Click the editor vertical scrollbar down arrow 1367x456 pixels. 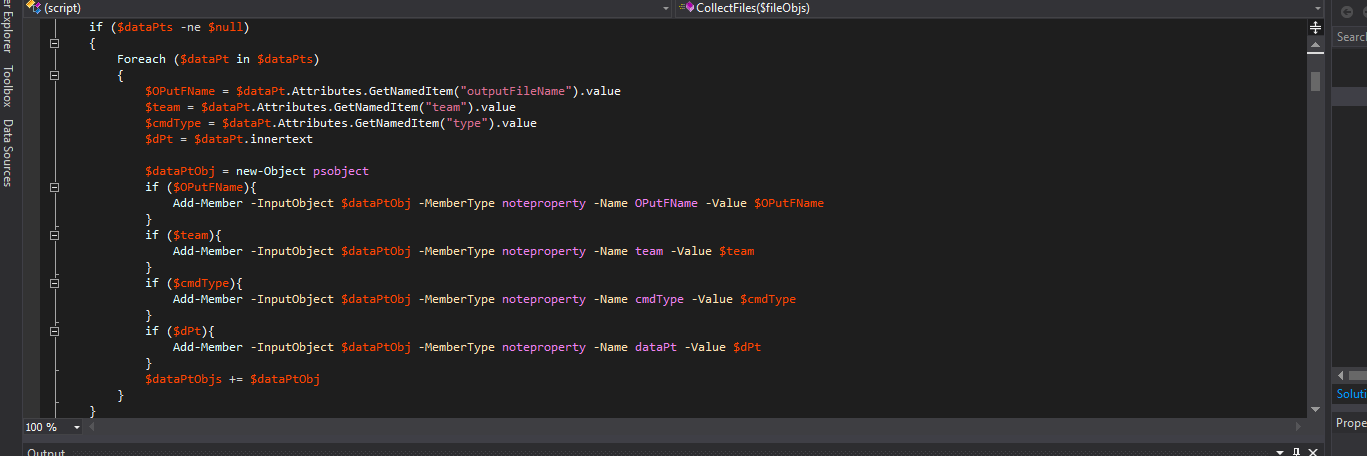tap(1315, 409)
